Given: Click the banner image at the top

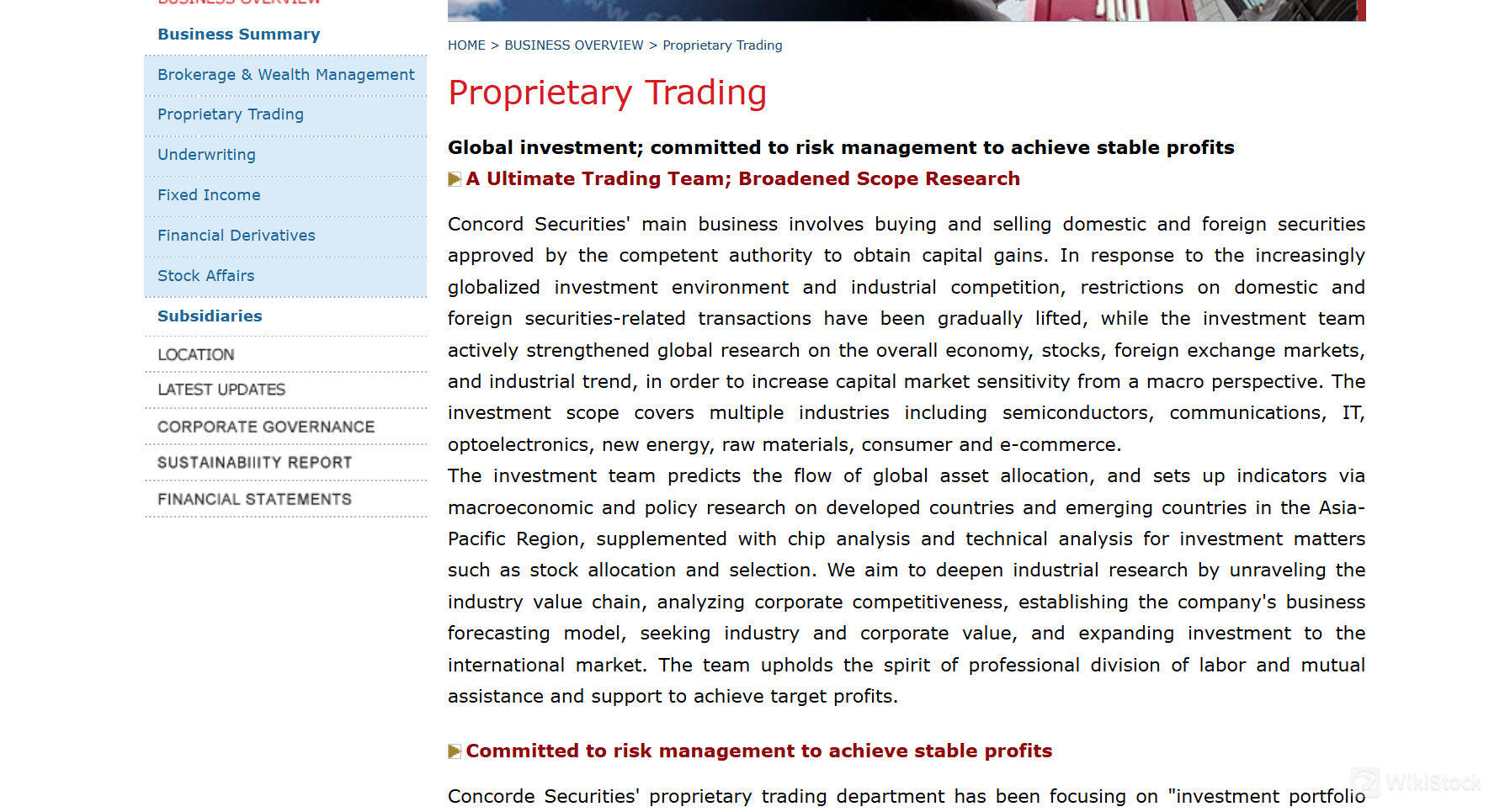Looking at the screenshot, I should pyautogui.click(x=906, y=10).
